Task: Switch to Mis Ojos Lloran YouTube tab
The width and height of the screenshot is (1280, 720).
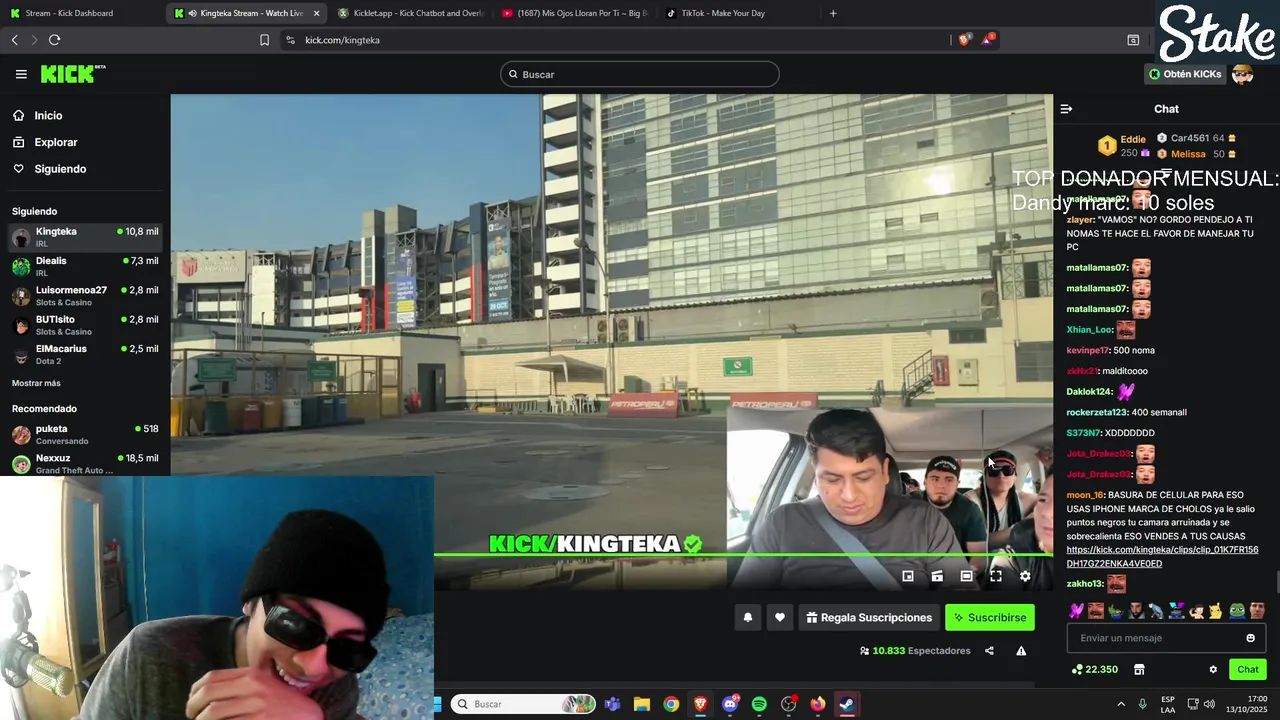Action: 574,13
